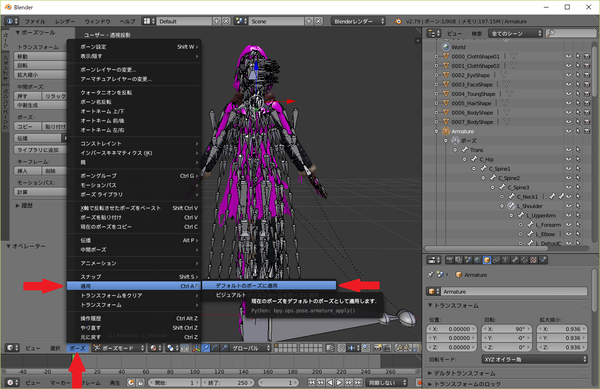Hide the C_Spine2 bone via eye icon
This screenshot has width=600, height=389.
[x=568, y=178]
